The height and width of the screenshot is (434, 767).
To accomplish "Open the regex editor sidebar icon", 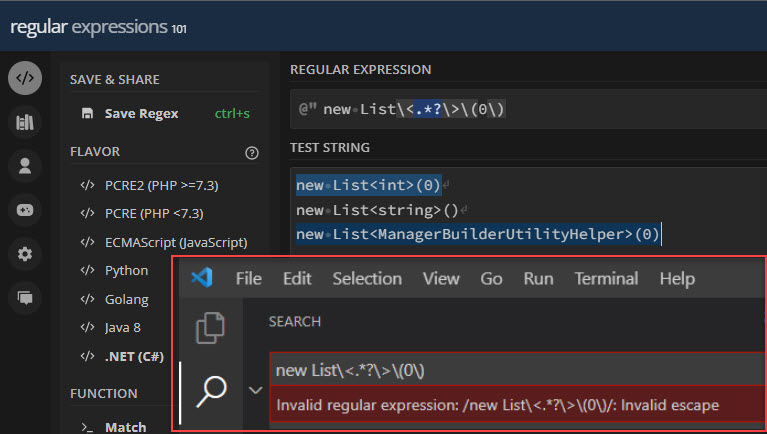I will point(25,78).
